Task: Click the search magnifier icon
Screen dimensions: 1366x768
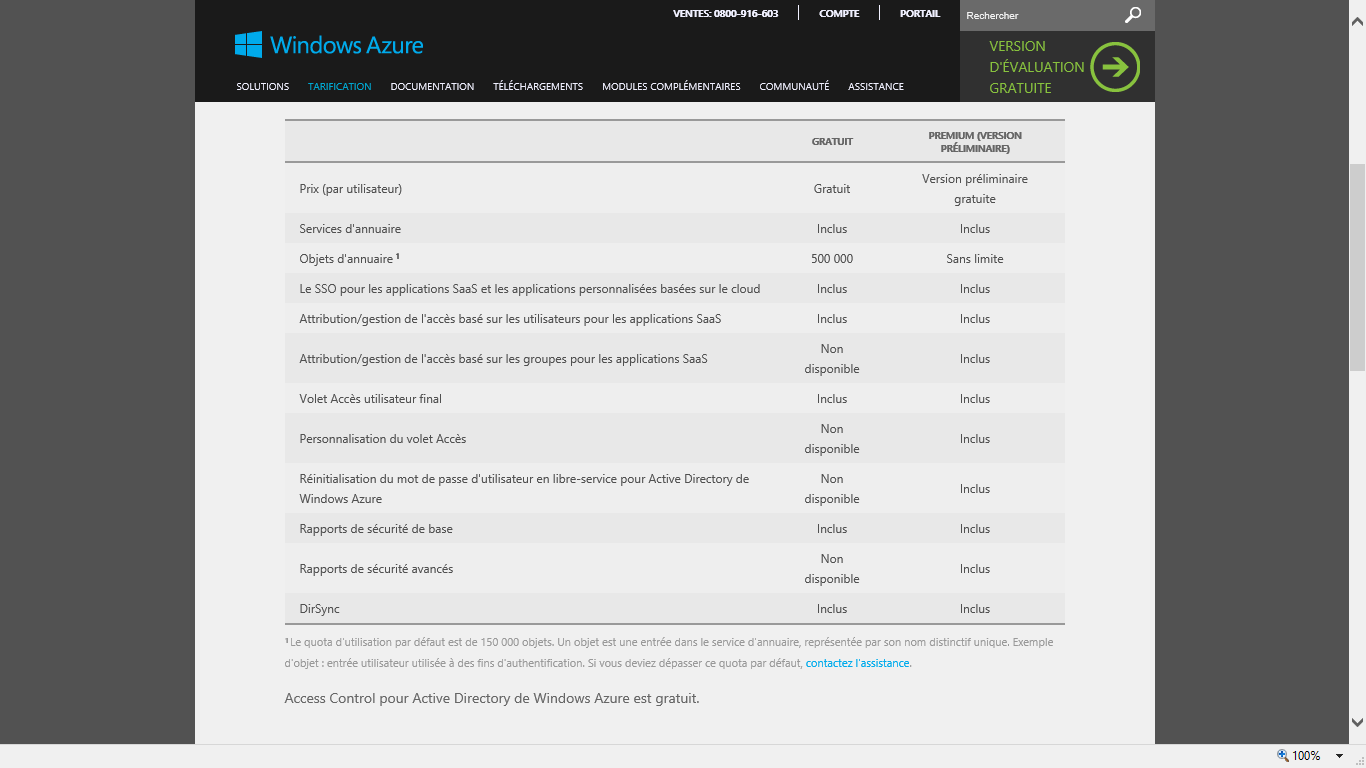Action: (x=1133, y=15)
